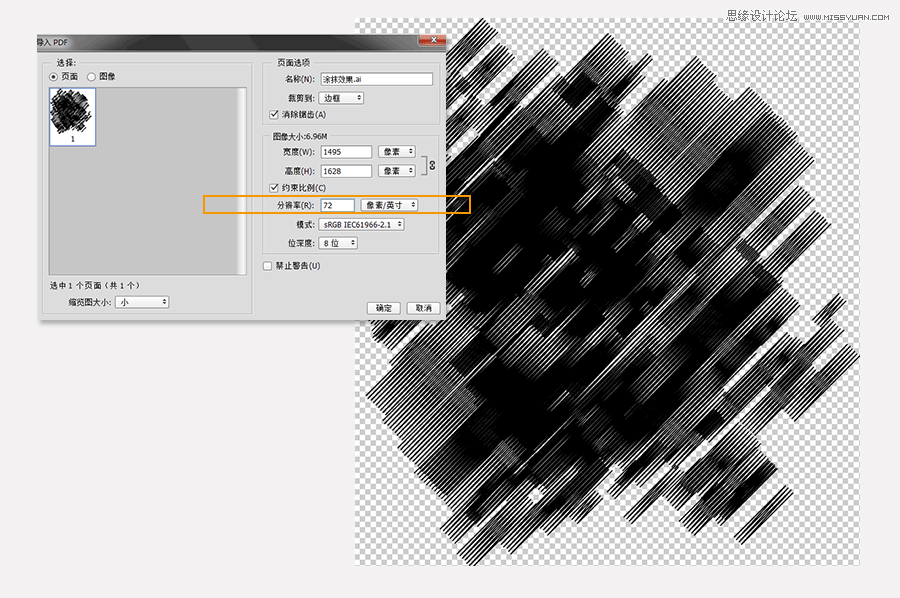Close the 导入 PDF dialog
900x598 pixels.
click(x=433, y=40)
